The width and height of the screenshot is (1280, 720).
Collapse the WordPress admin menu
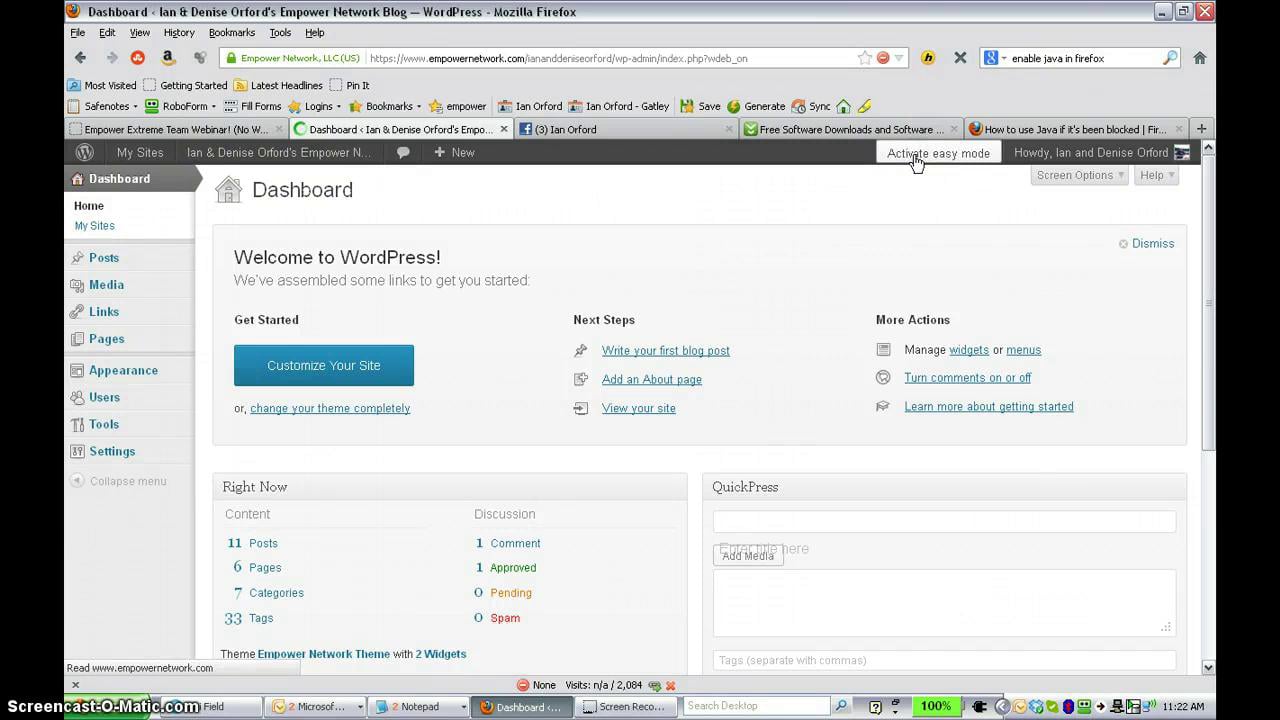click(x=119, y=481)
